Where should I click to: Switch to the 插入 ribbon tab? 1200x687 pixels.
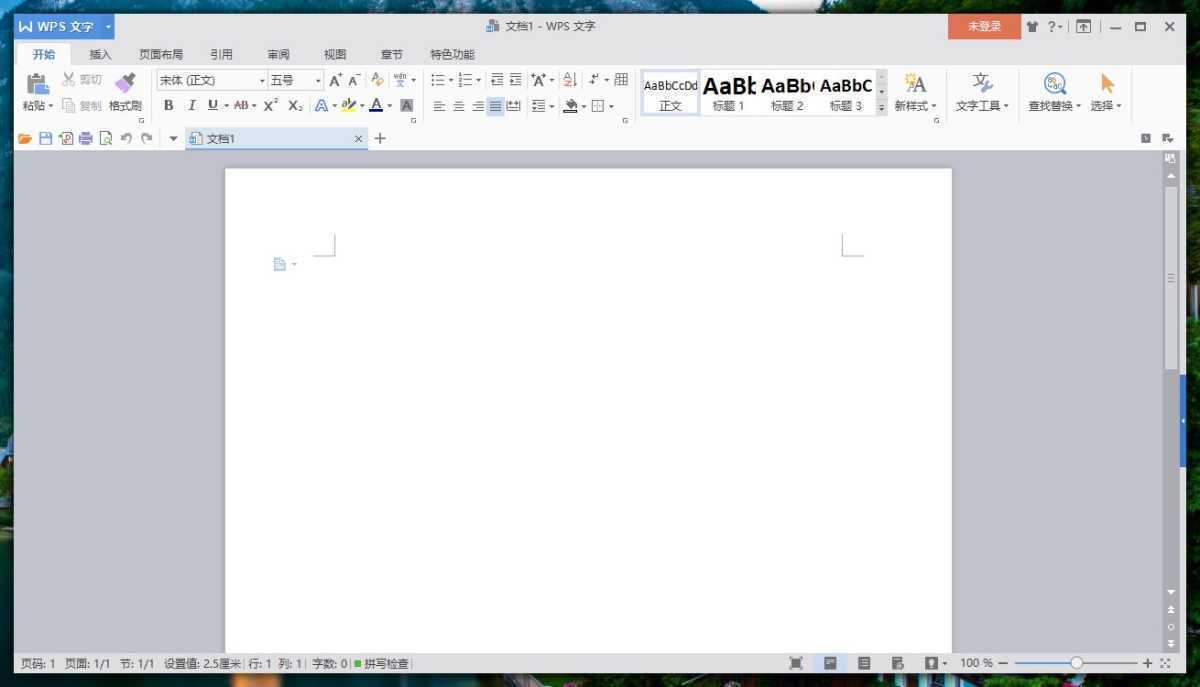coord(99,54)
